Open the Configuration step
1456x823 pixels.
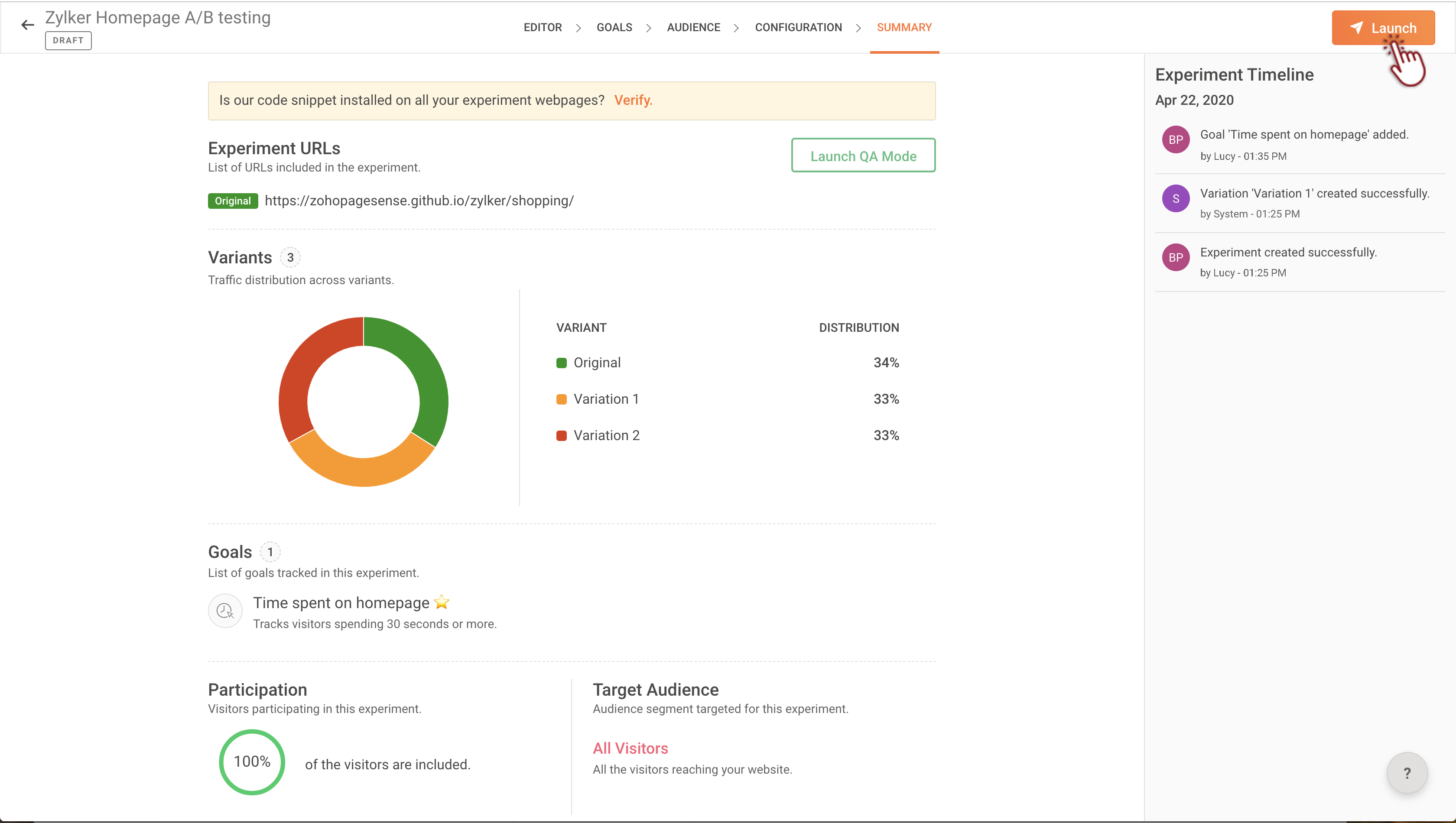(x=798, y=27)
